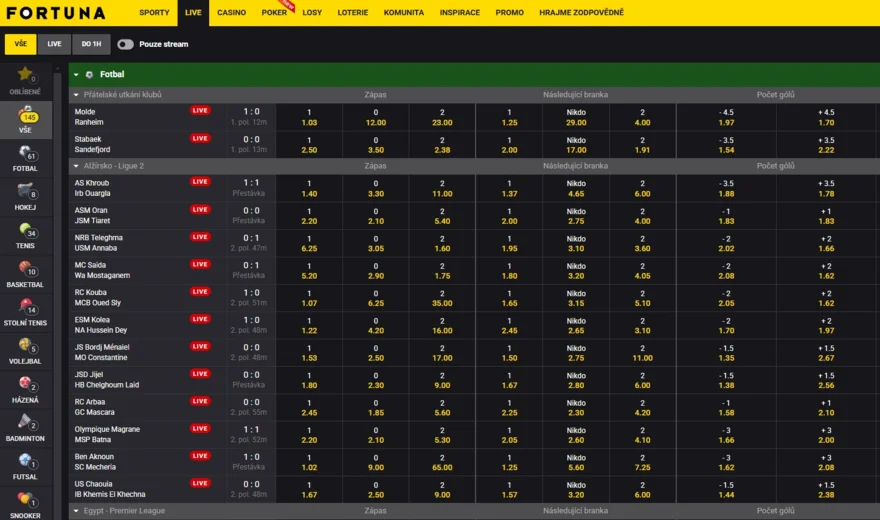Image resolution: width=880 pixels, height=520 pixels.
Task: Click the football icon in Fotbal header
Action: coord(89,75)
